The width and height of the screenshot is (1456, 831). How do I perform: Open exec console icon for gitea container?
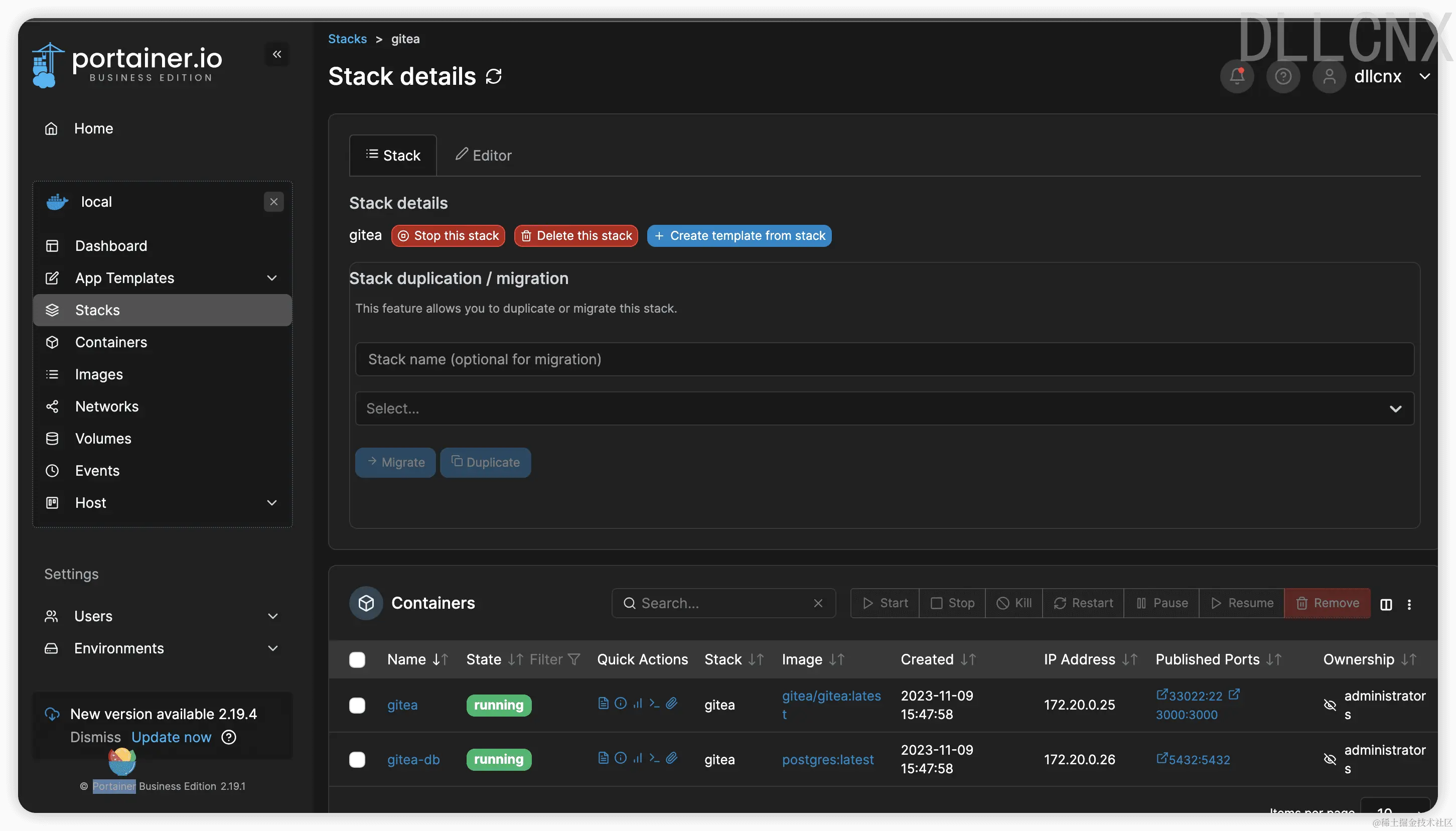click(x=654, y=703)
